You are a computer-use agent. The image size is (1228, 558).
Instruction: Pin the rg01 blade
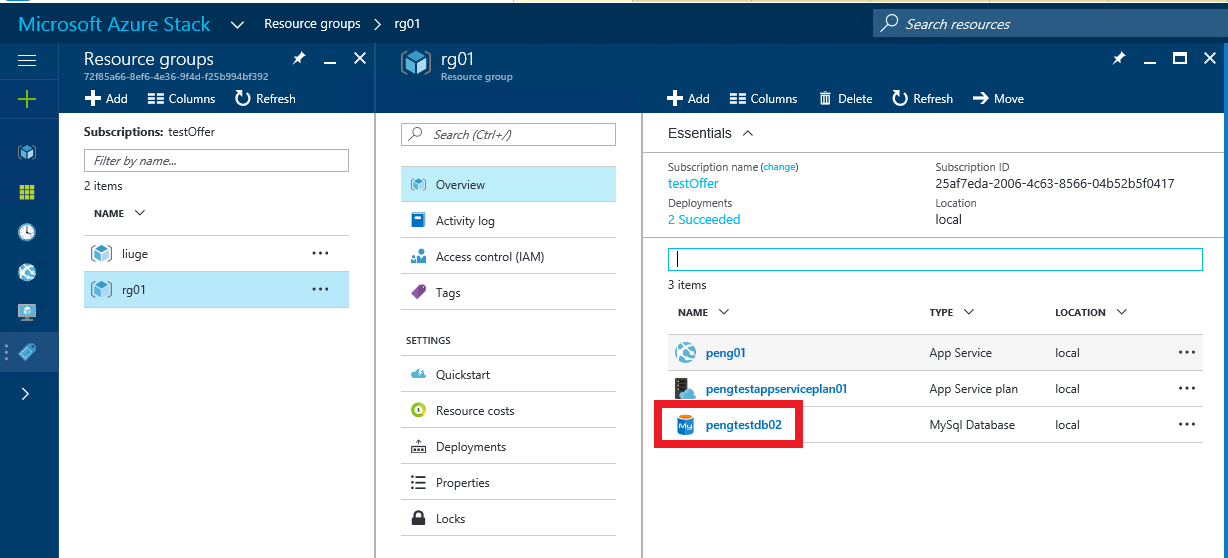click(x=1119, y=59)
